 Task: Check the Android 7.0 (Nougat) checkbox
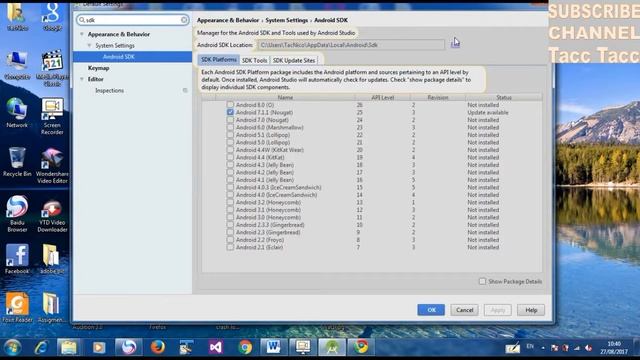pyautogui.click(x=230, y=120)
